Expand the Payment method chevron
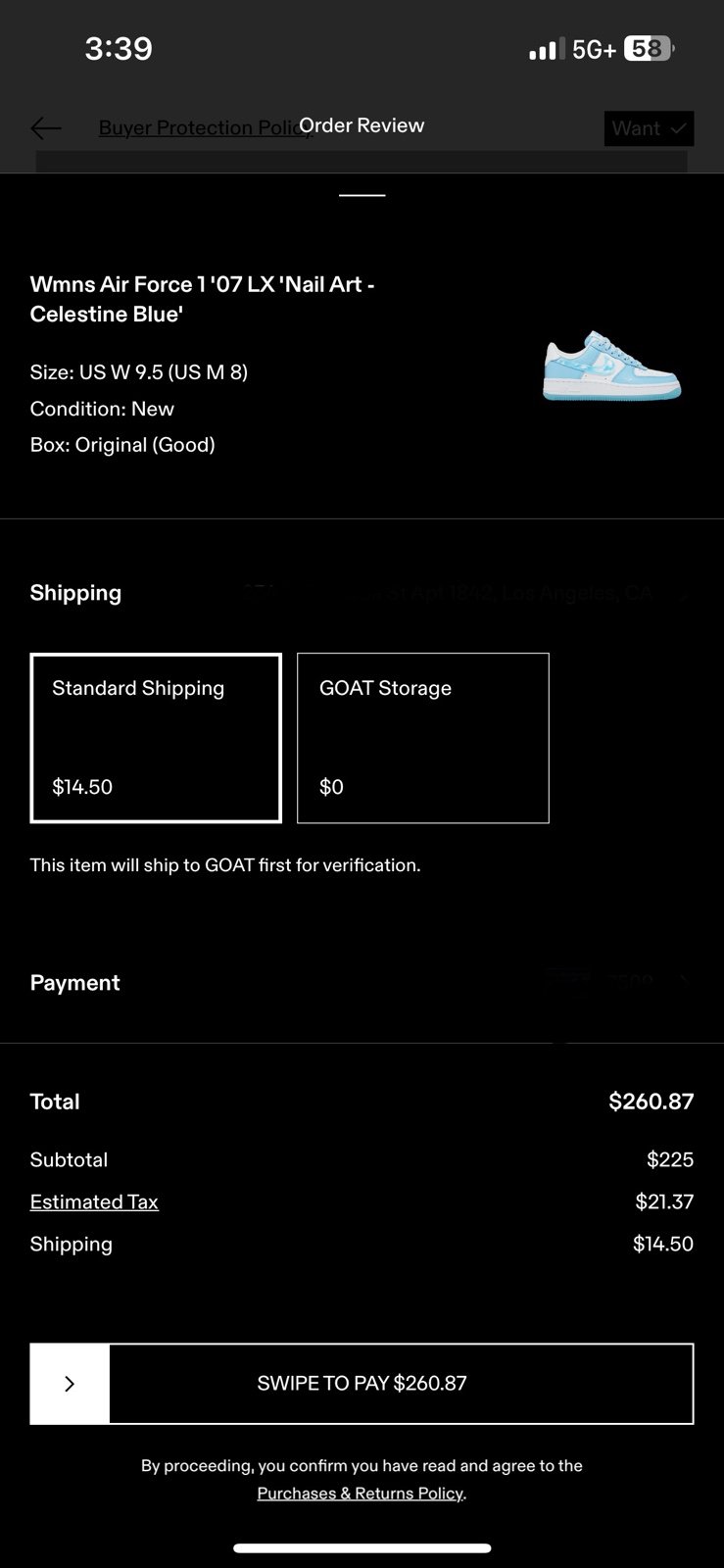 [683, 981]
